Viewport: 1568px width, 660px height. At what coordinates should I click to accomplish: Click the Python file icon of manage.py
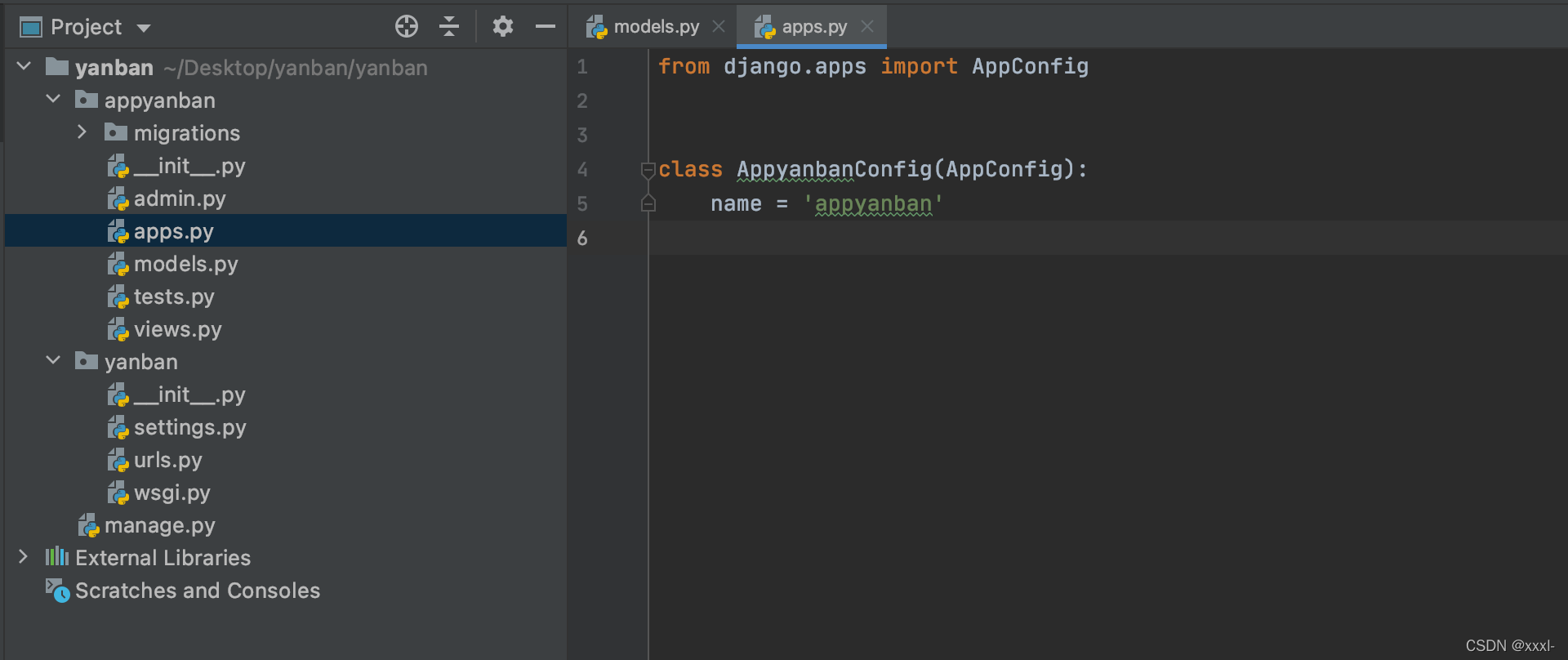(89, 525)
